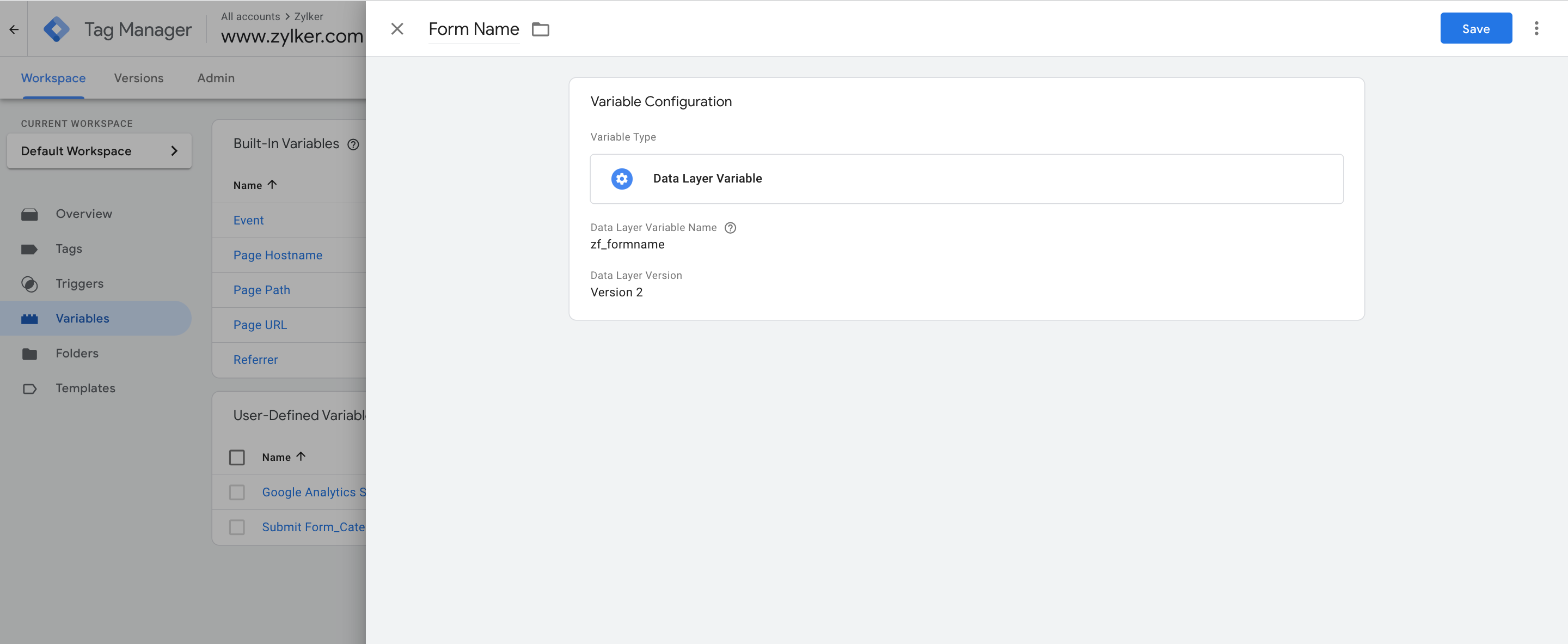Open the Admin tab
The height and width of the screenshot is (644, 1568).
click(x=216, y=78)
